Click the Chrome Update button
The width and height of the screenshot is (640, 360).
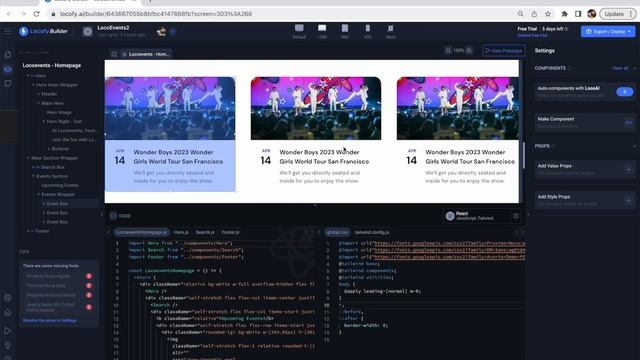coord(618,14)
